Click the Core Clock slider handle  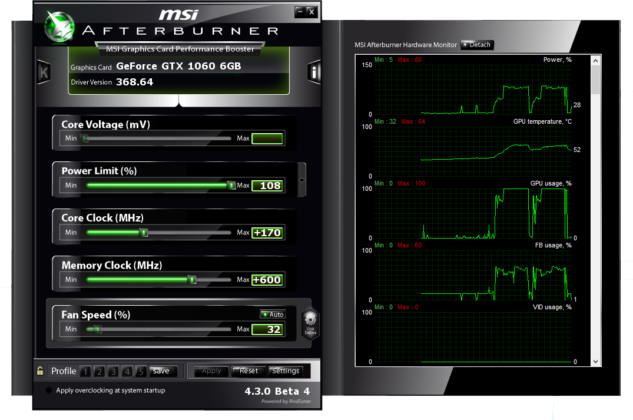144,232
